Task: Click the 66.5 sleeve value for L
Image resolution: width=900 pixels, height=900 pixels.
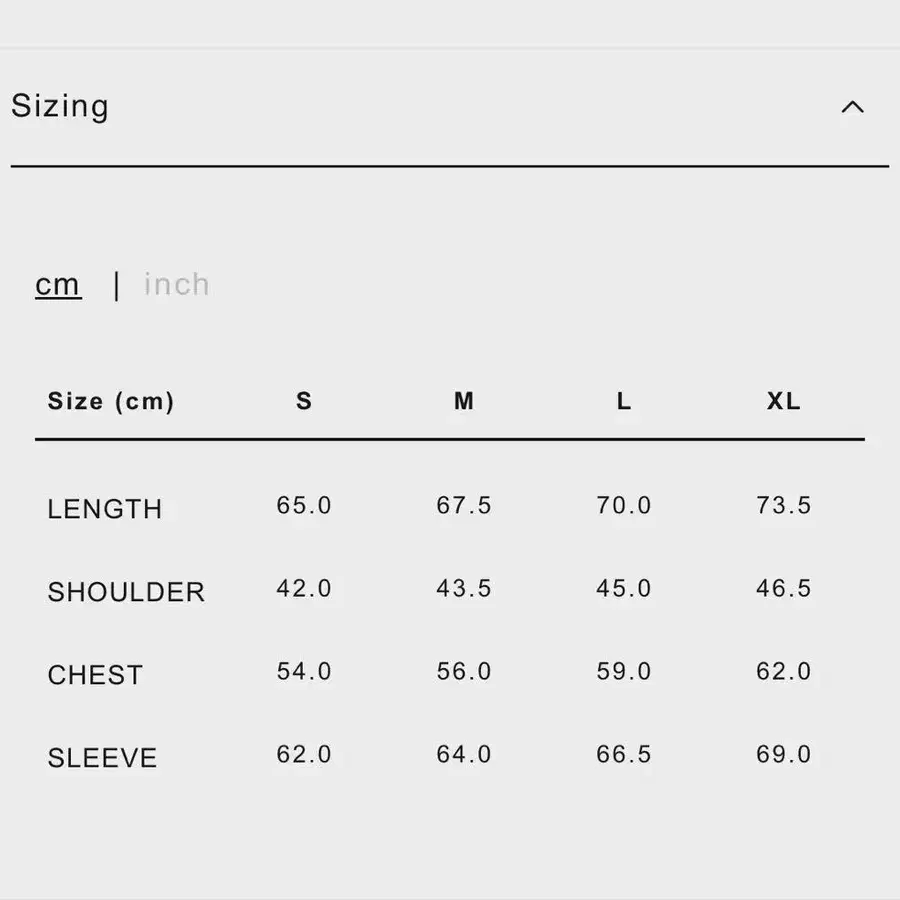Action: pyautogui.click(x=624, y=755)
